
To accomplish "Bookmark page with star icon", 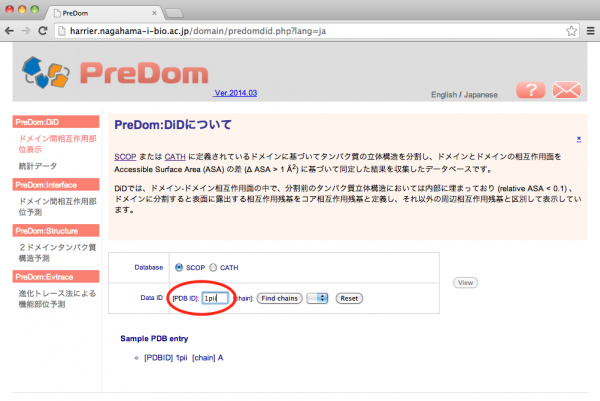I will (570, 32).
